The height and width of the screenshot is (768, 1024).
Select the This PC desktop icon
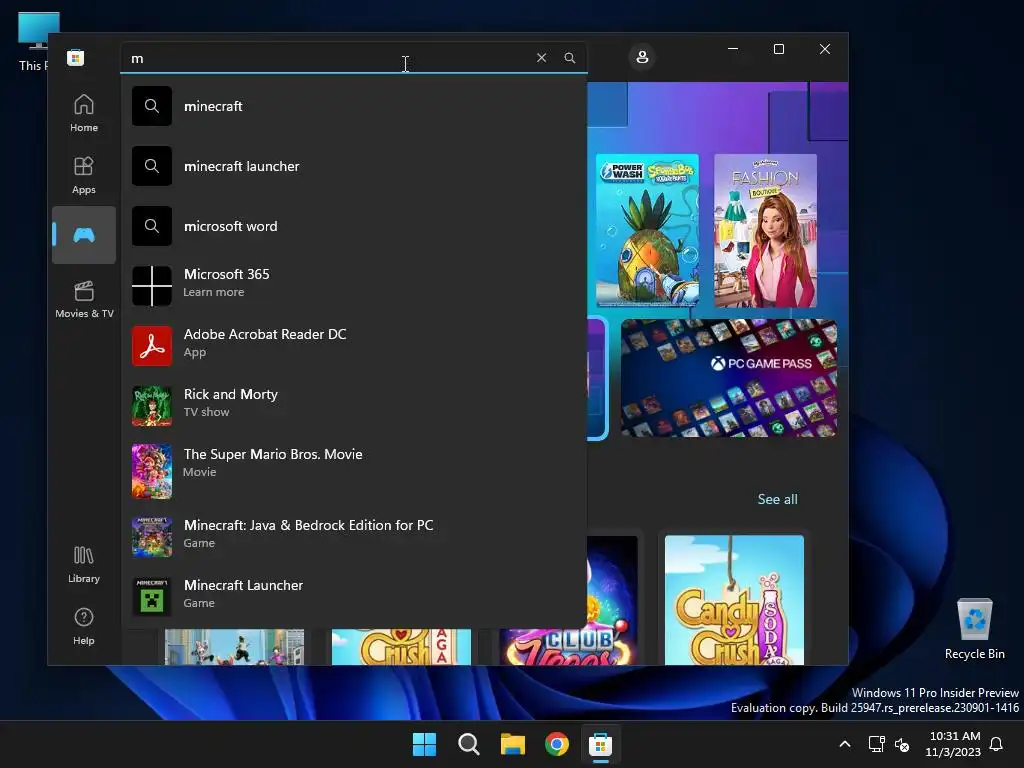(x=31, y=42)
